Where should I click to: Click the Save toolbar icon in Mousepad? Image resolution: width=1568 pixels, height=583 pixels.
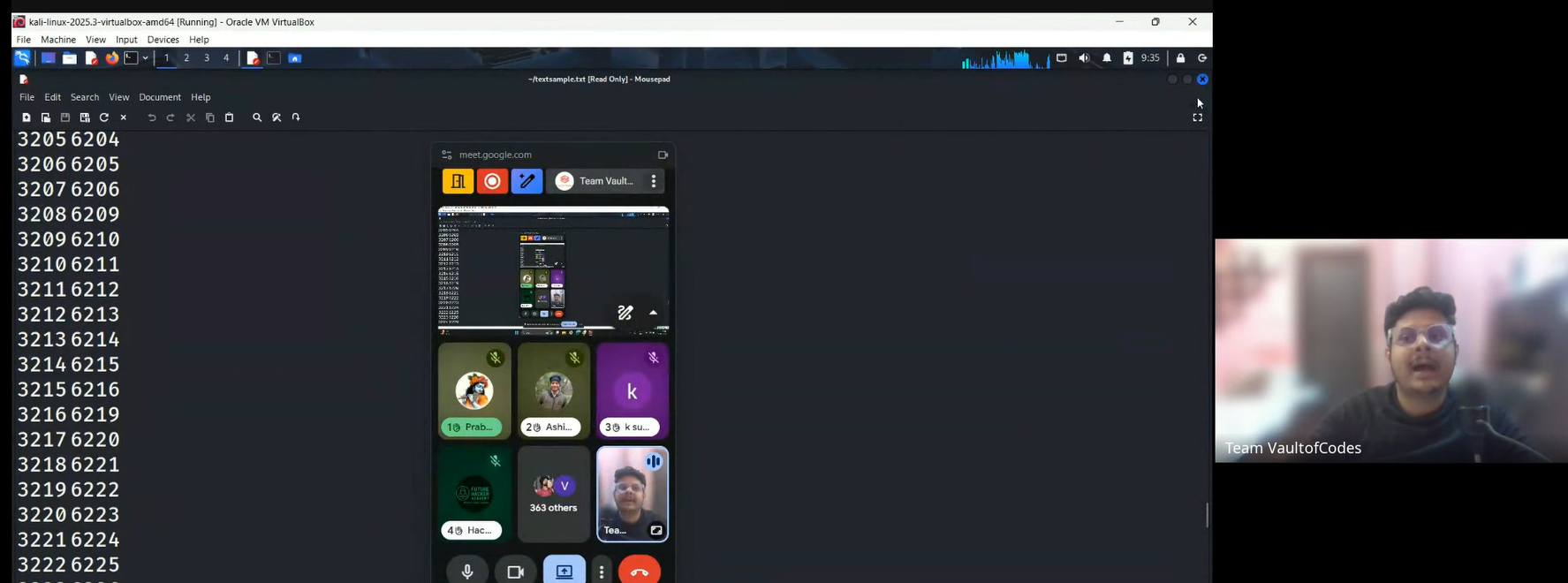65,117
